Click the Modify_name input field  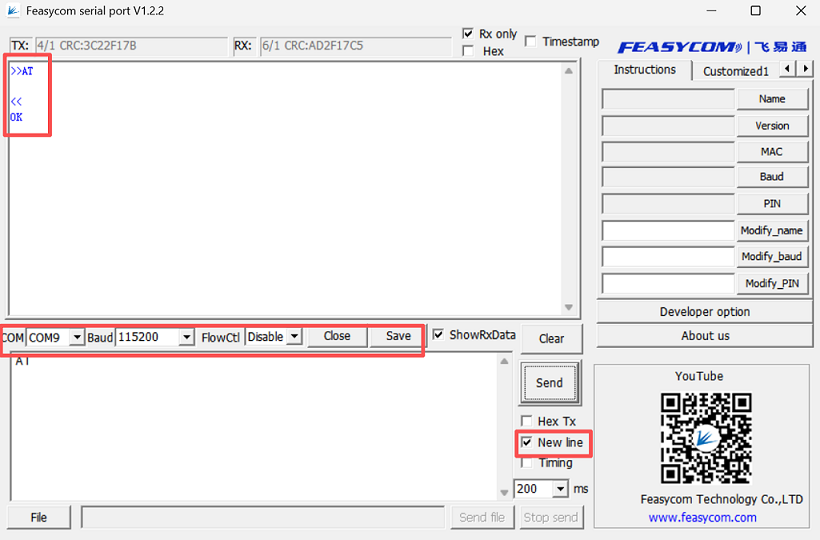(668, 231)
